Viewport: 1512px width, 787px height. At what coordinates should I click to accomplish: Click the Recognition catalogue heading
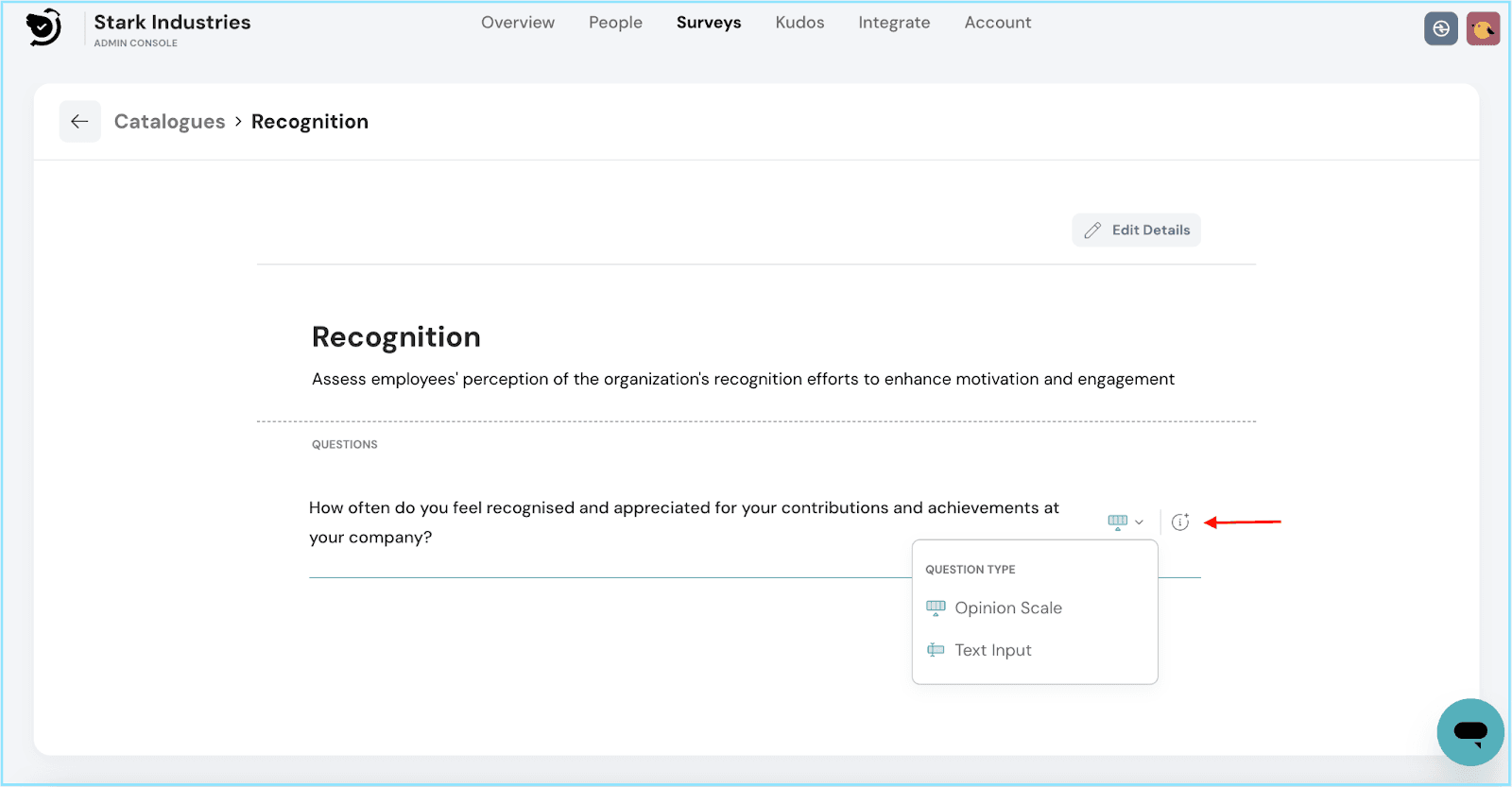click(x=396, y=337)
